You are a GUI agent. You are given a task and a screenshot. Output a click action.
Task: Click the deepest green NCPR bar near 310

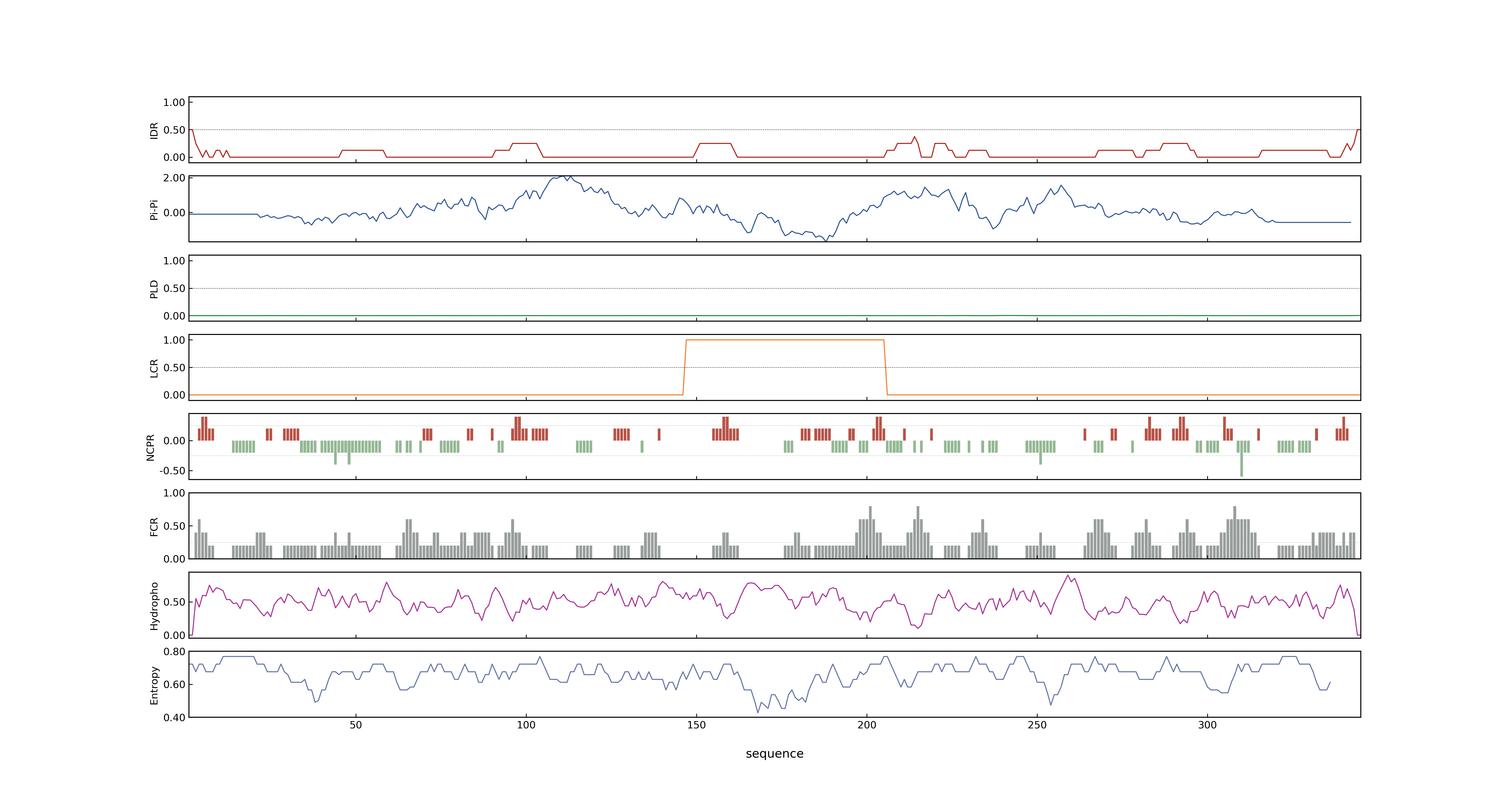1242,458
